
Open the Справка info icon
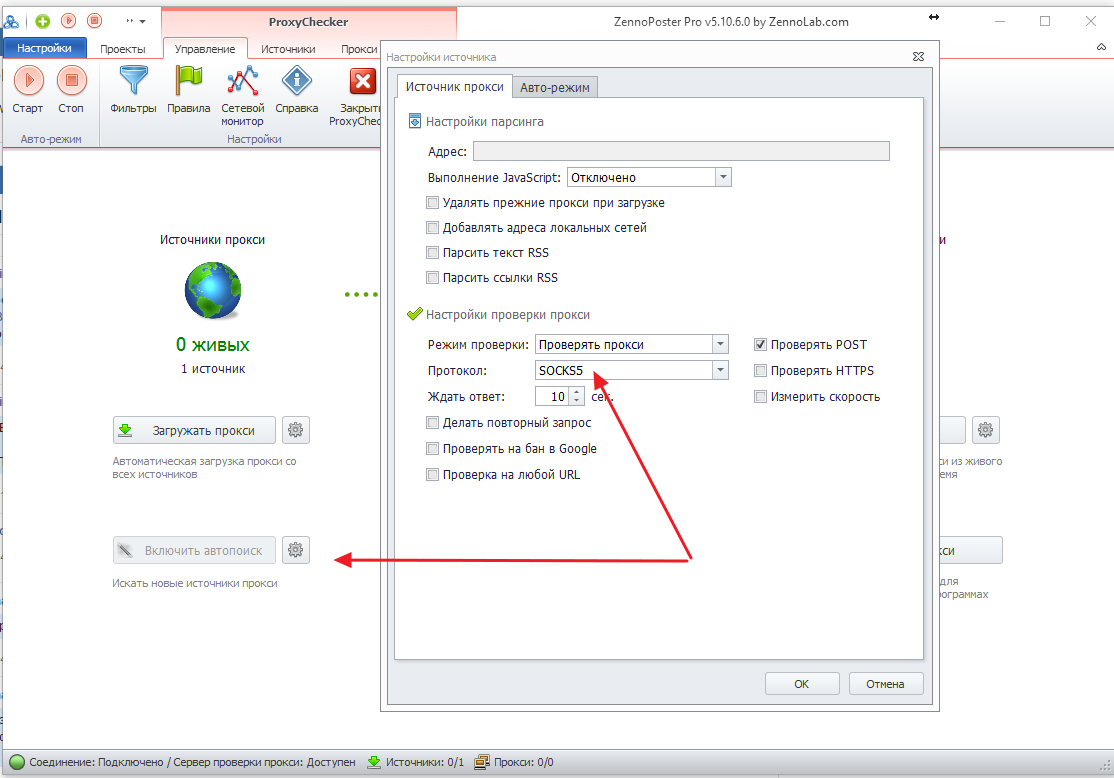(296, 80)
